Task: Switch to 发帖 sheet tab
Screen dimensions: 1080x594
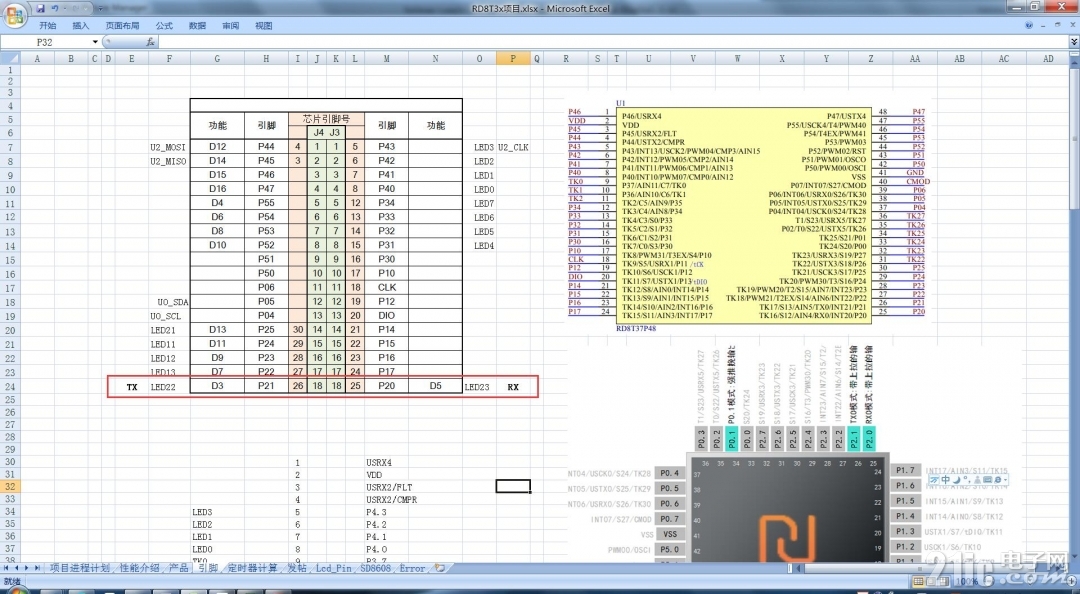Action: click(x=297, y=568)
